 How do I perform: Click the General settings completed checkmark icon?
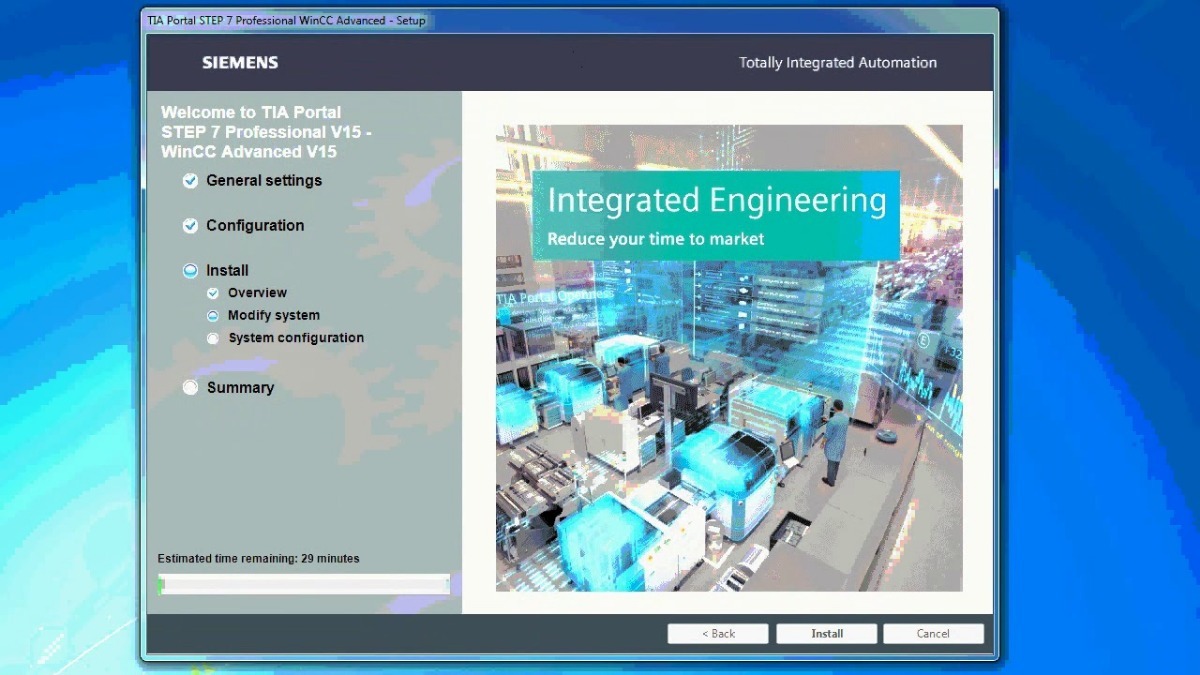tap(190, 181)
